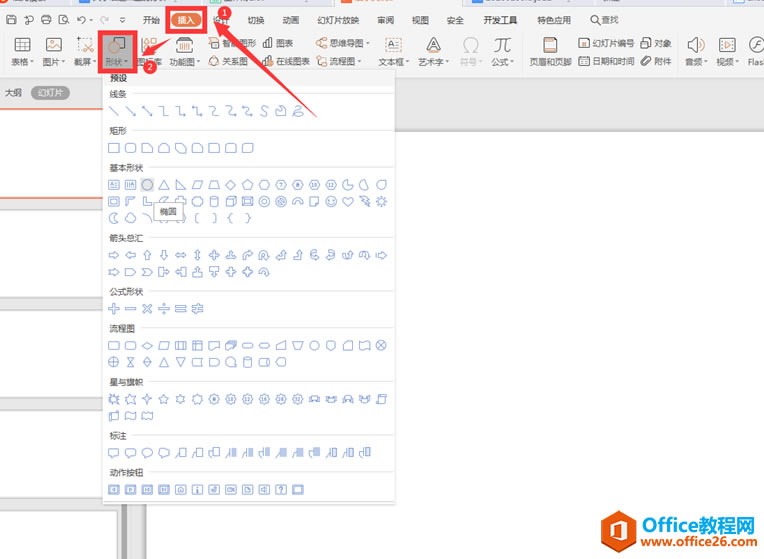Switch to the 审阅 review tab

pyautogui.click(x=385, y=20)
